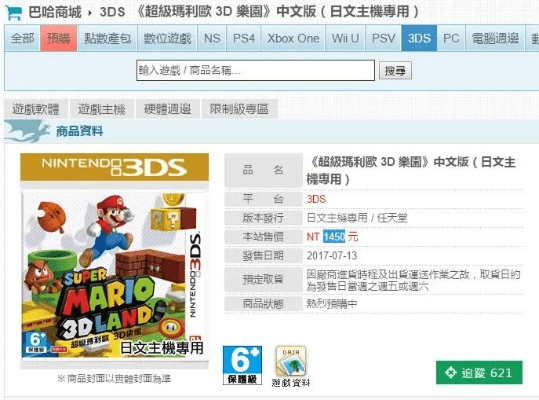Focus the game name search field
539x400 pixels.
pos(255,70)
